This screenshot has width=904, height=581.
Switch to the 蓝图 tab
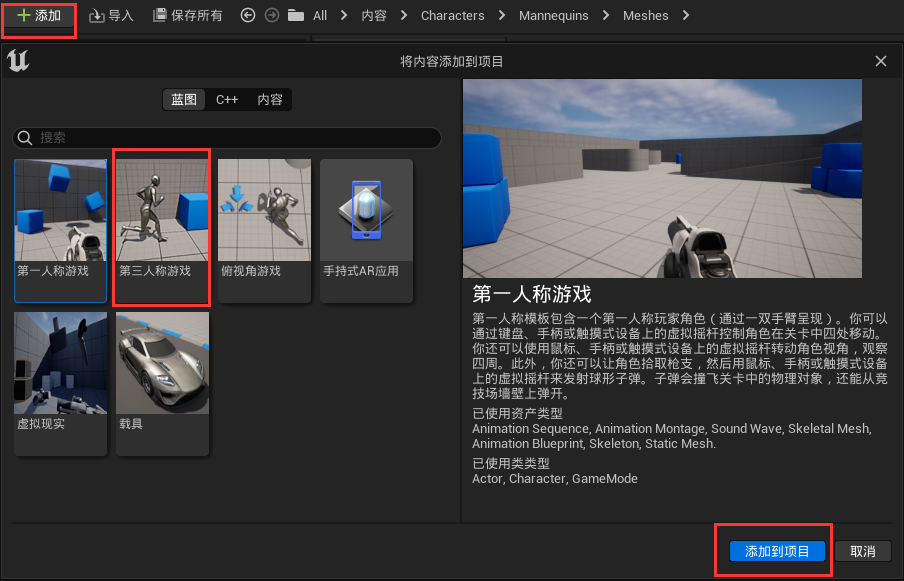pos(184,99)
